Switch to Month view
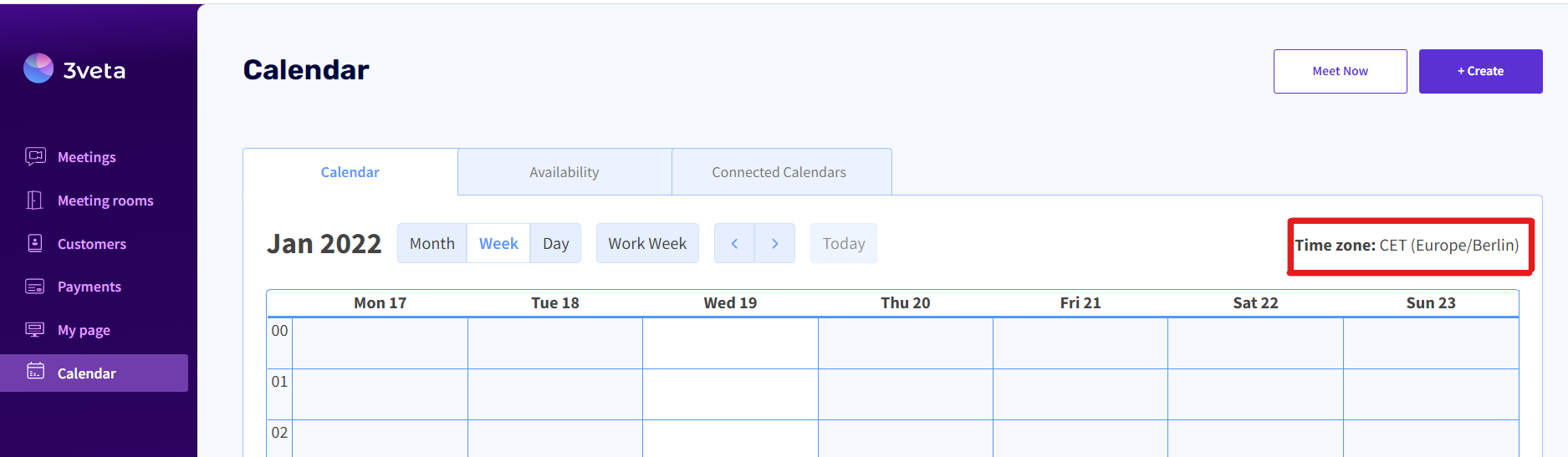 coord(432,243)
